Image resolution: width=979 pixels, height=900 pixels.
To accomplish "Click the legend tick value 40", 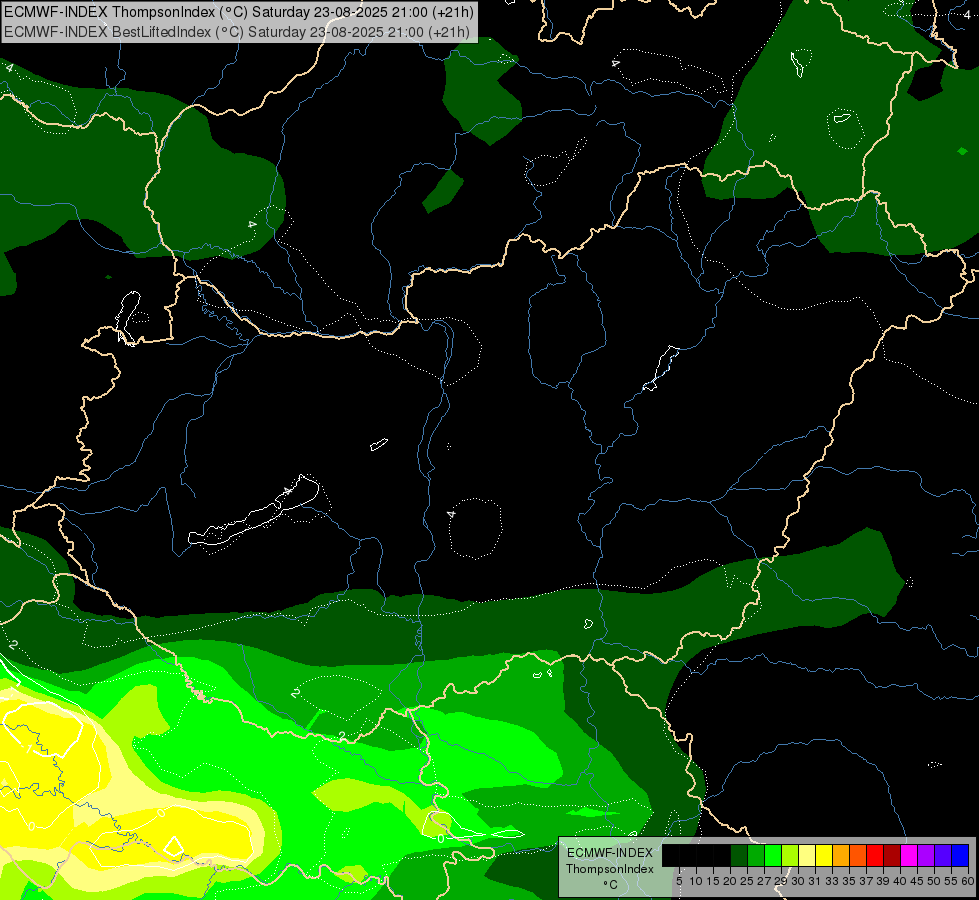I will [x=900, y=881].
